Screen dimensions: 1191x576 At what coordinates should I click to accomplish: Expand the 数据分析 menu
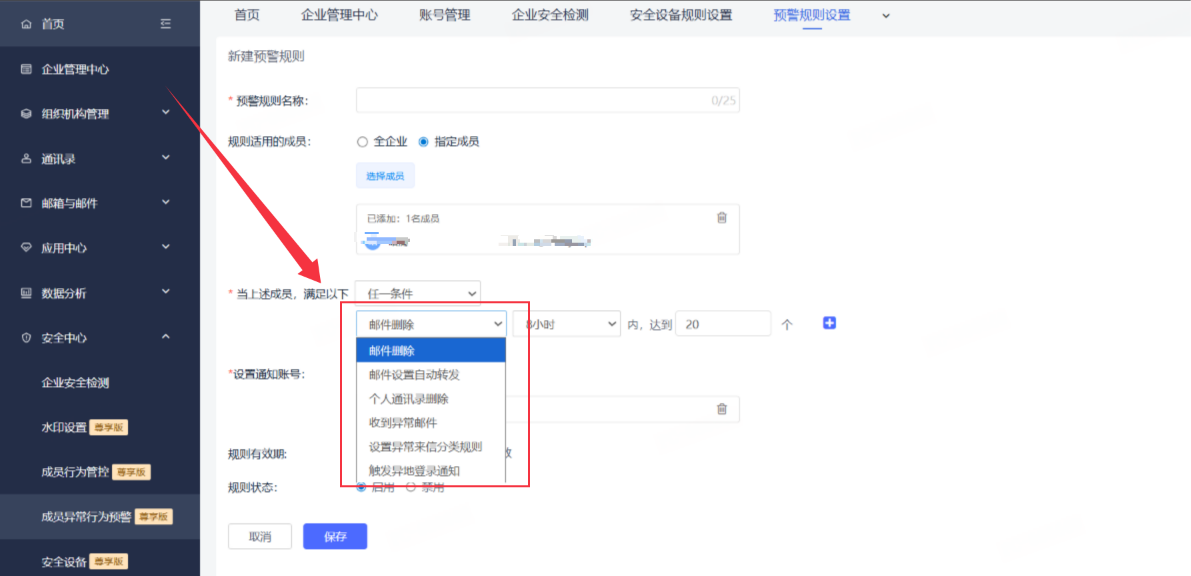pos(166,293)
